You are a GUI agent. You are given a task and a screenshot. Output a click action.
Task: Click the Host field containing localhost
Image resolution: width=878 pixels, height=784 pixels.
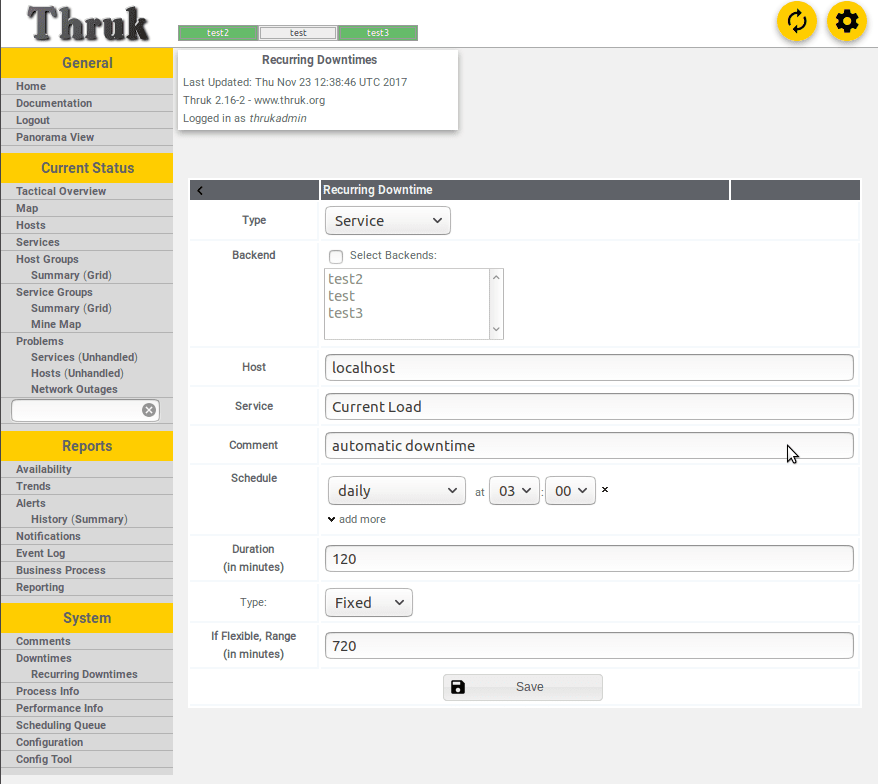click(589, 367)
